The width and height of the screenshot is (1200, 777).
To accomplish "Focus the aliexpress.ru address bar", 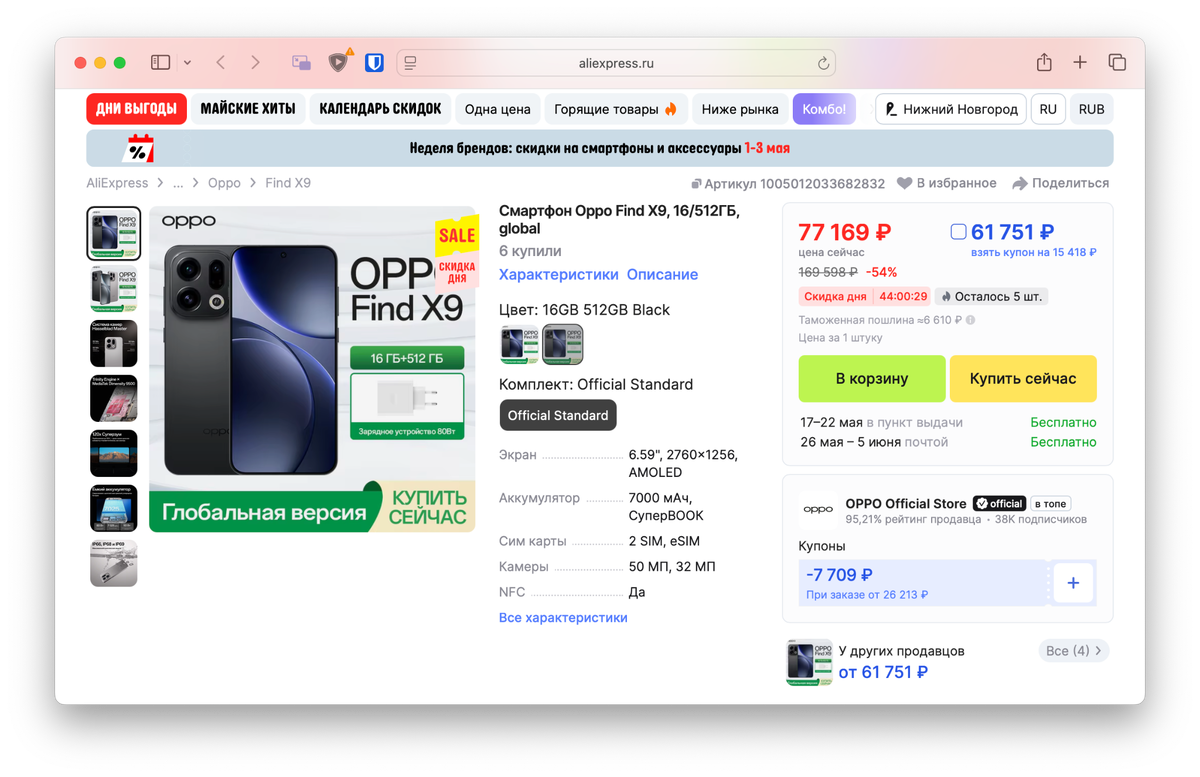I will pyautogui.click(x=616, y=63).
